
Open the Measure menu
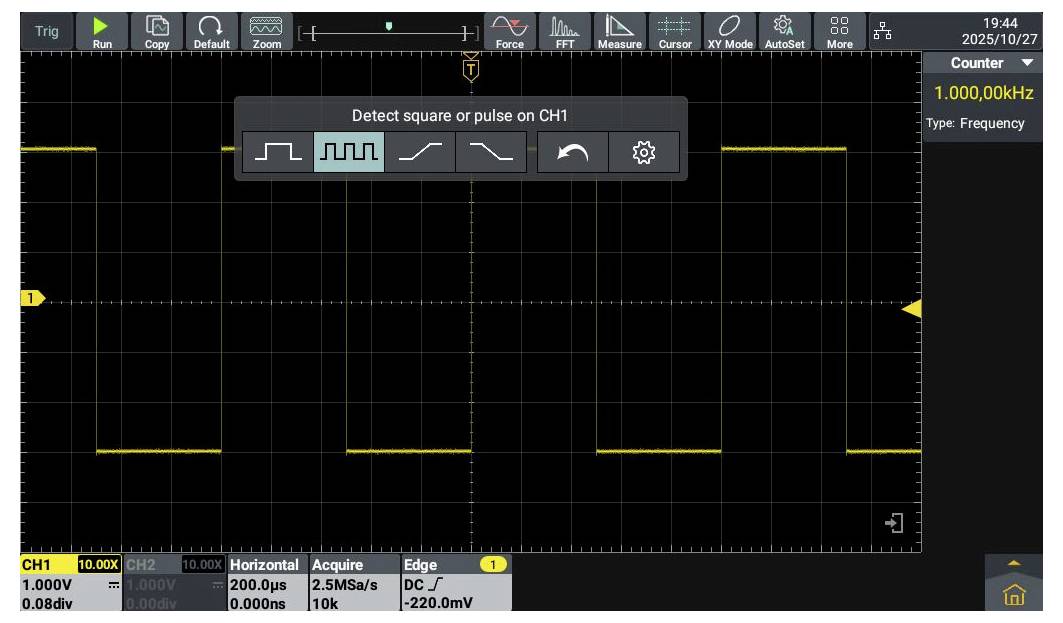(x=619, y=31)
